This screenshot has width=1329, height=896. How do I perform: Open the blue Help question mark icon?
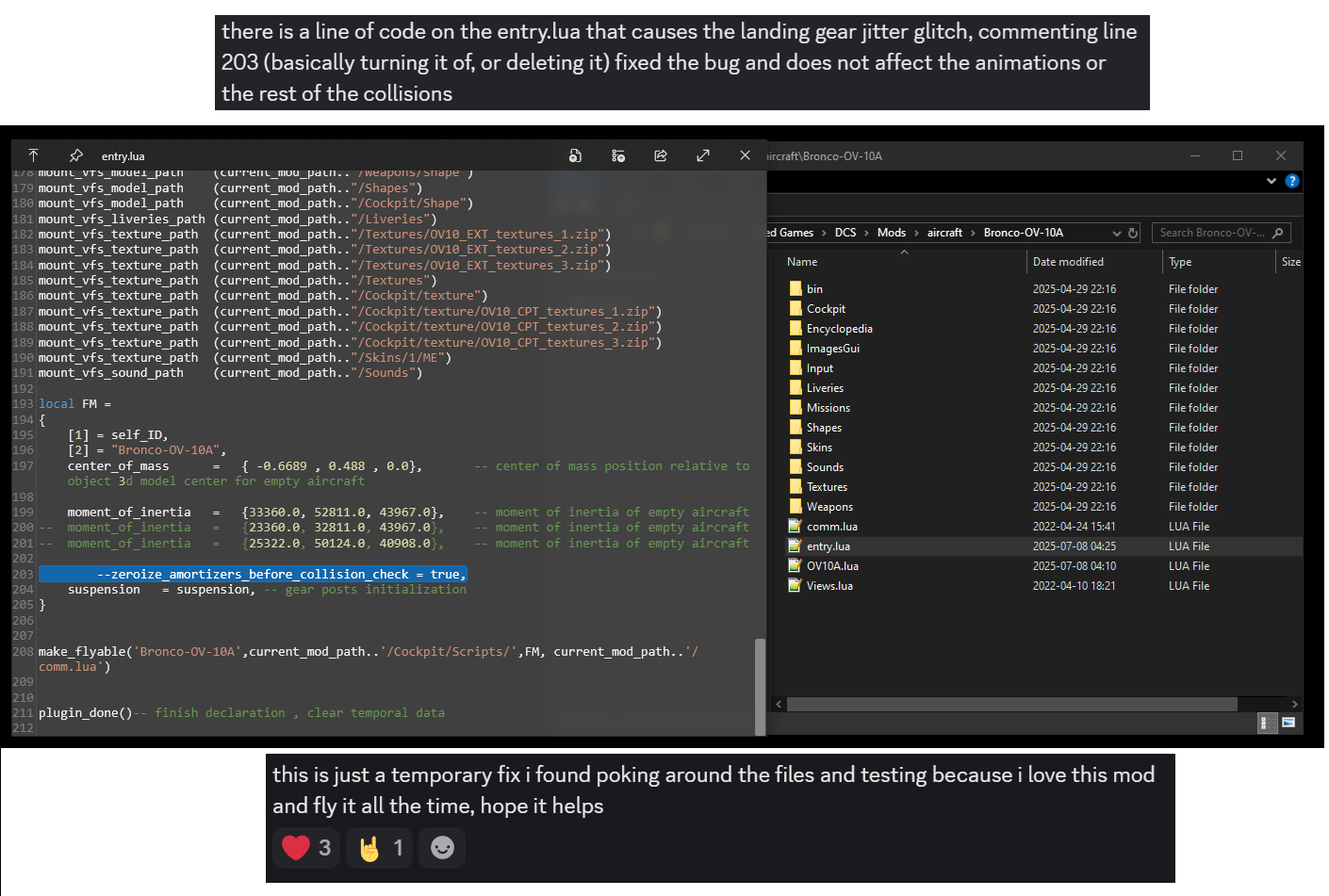pyautogui.click(x=1292, y=181)
